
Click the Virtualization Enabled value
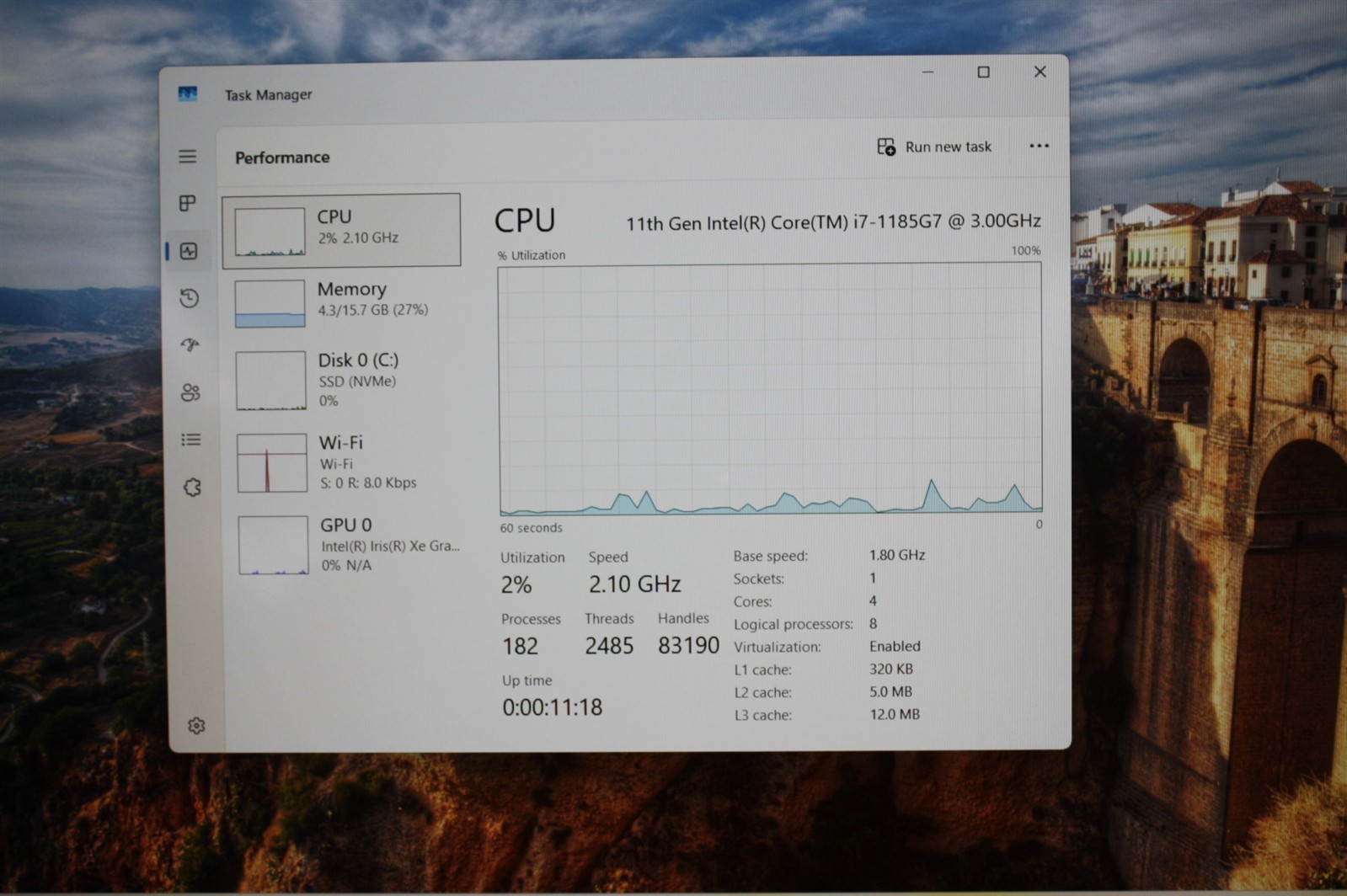point(895,646)
